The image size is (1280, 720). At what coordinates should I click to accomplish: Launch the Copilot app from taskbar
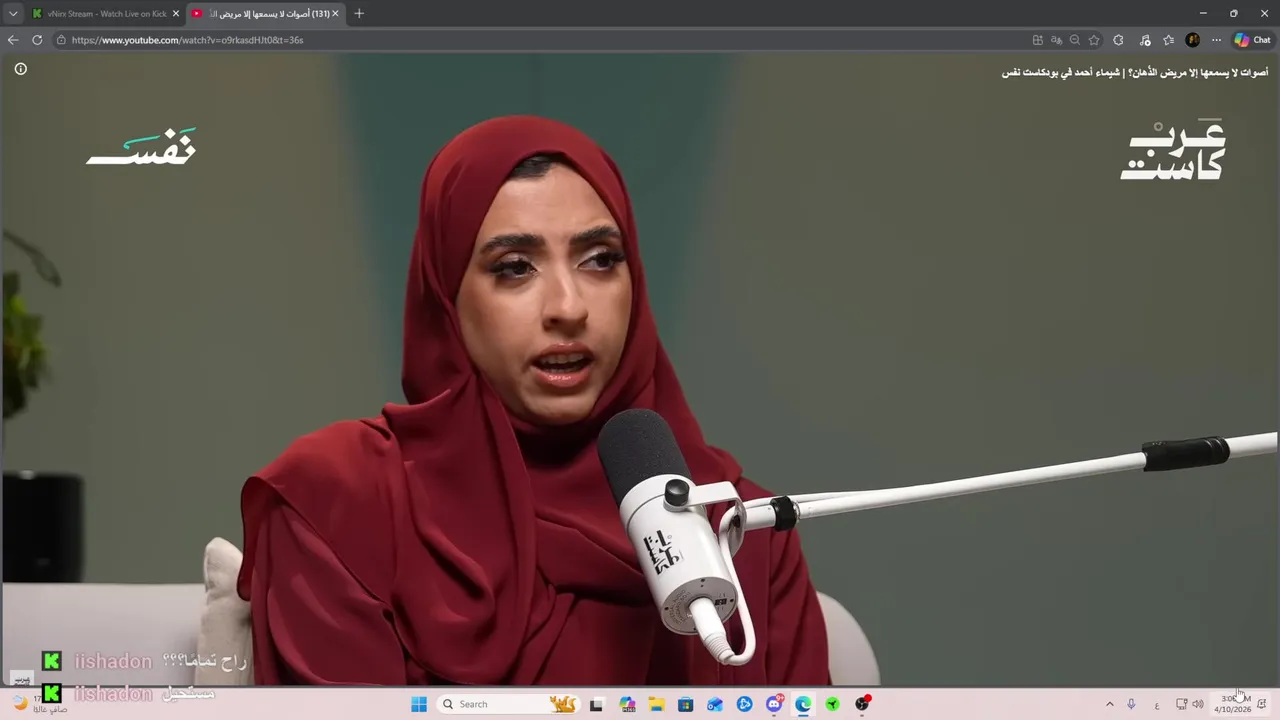click(627, 704)
